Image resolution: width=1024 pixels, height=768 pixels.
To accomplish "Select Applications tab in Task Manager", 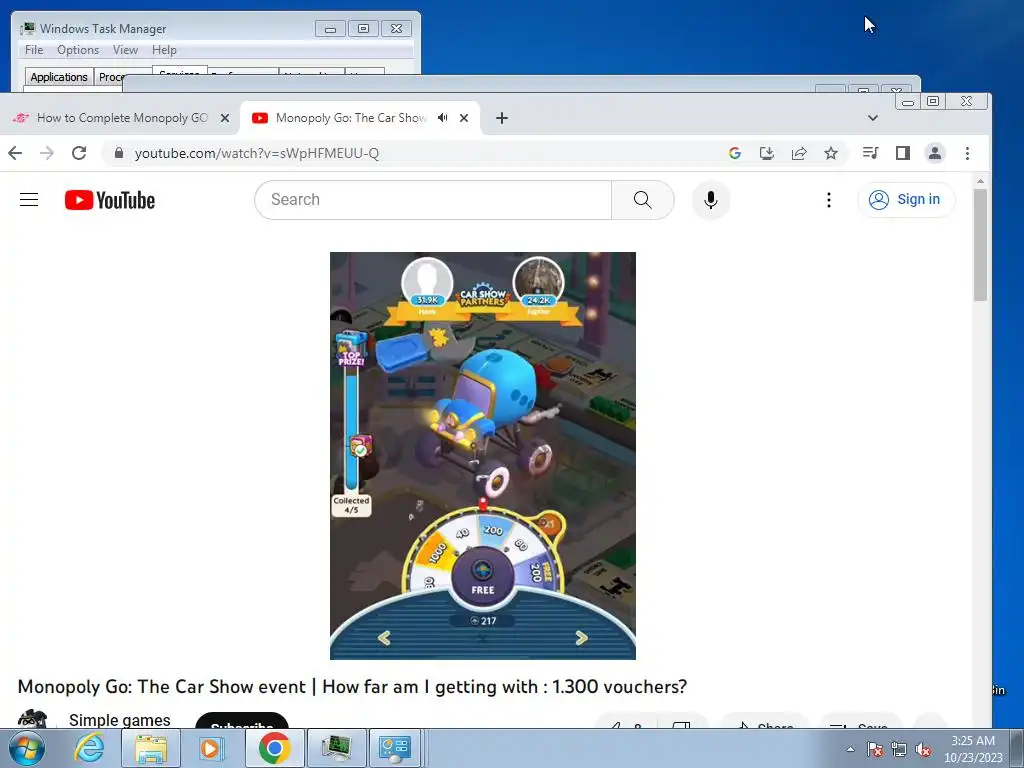I will tap(59, 77).
